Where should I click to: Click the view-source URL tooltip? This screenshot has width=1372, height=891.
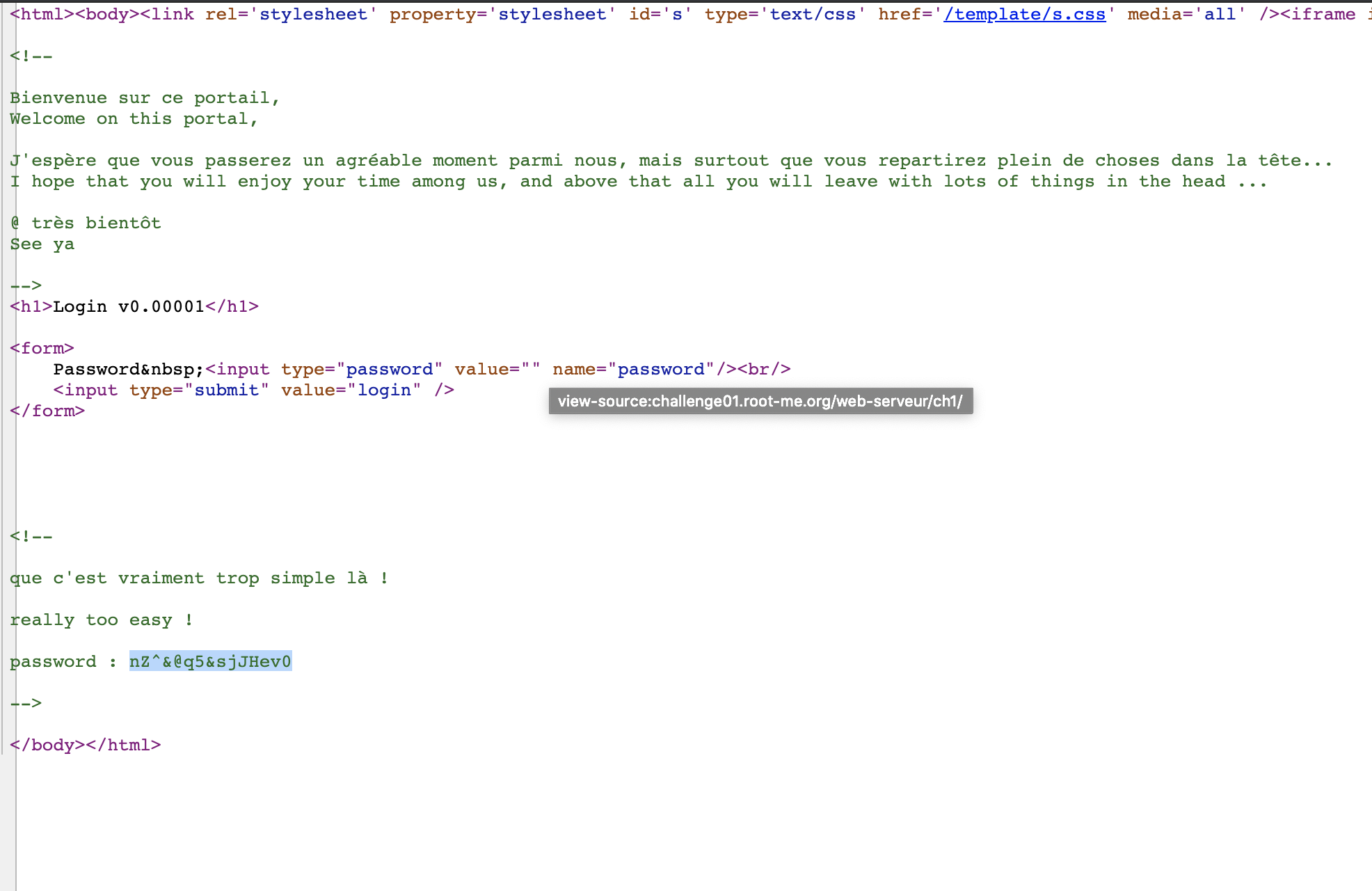tap(760, 402)
